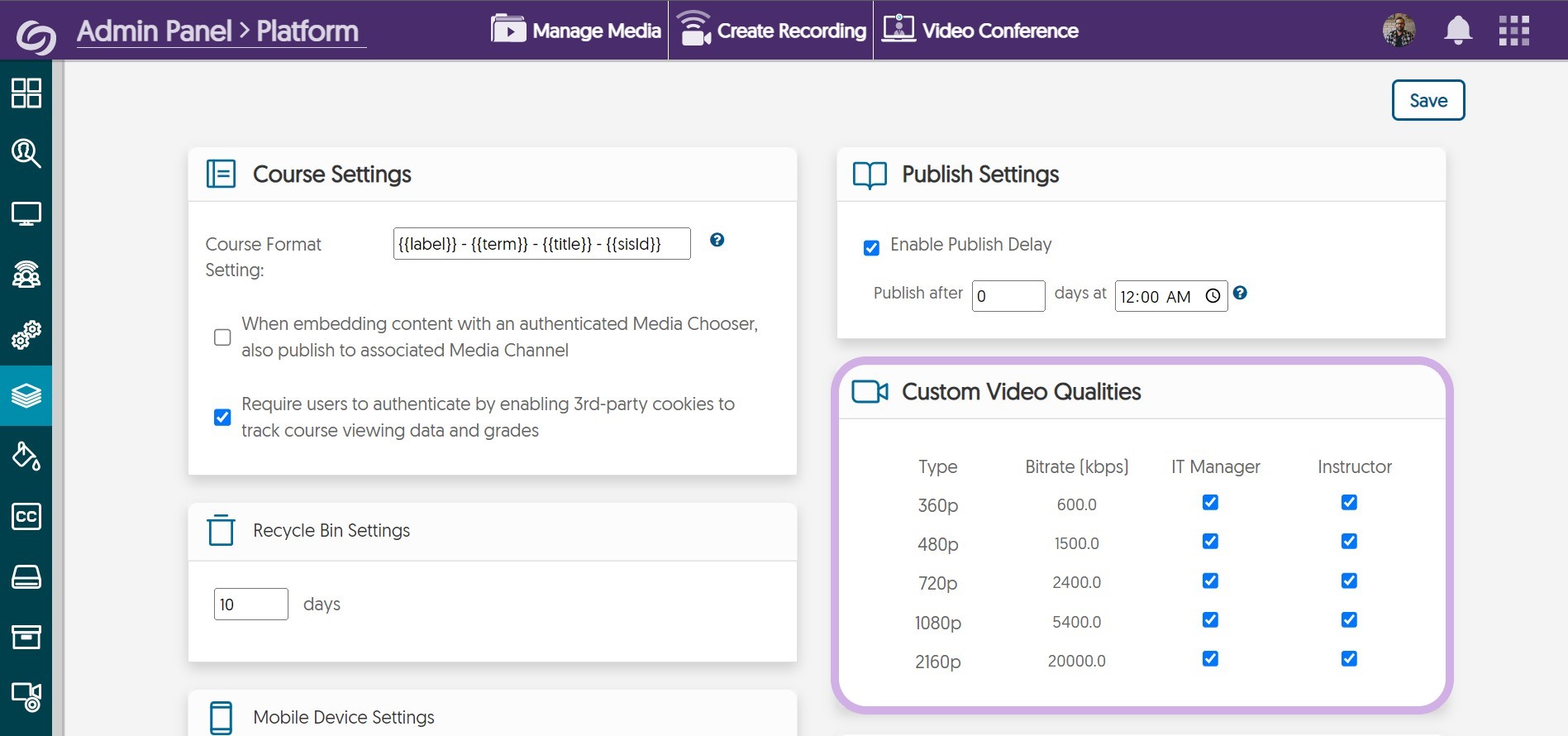Open the closed captions CC icon

(26, 517)
